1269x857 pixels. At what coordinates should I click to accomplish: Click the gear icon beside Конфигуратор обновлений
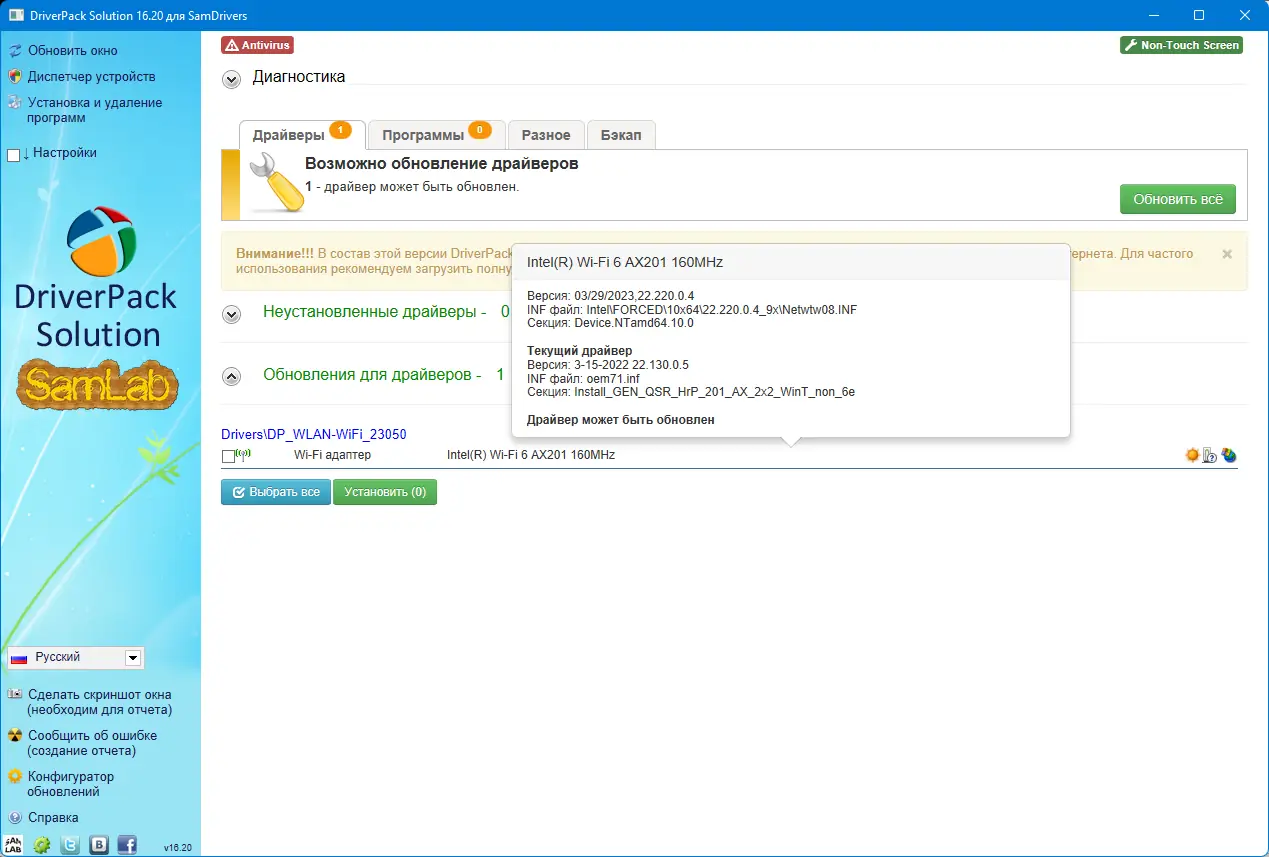(14, 776)
